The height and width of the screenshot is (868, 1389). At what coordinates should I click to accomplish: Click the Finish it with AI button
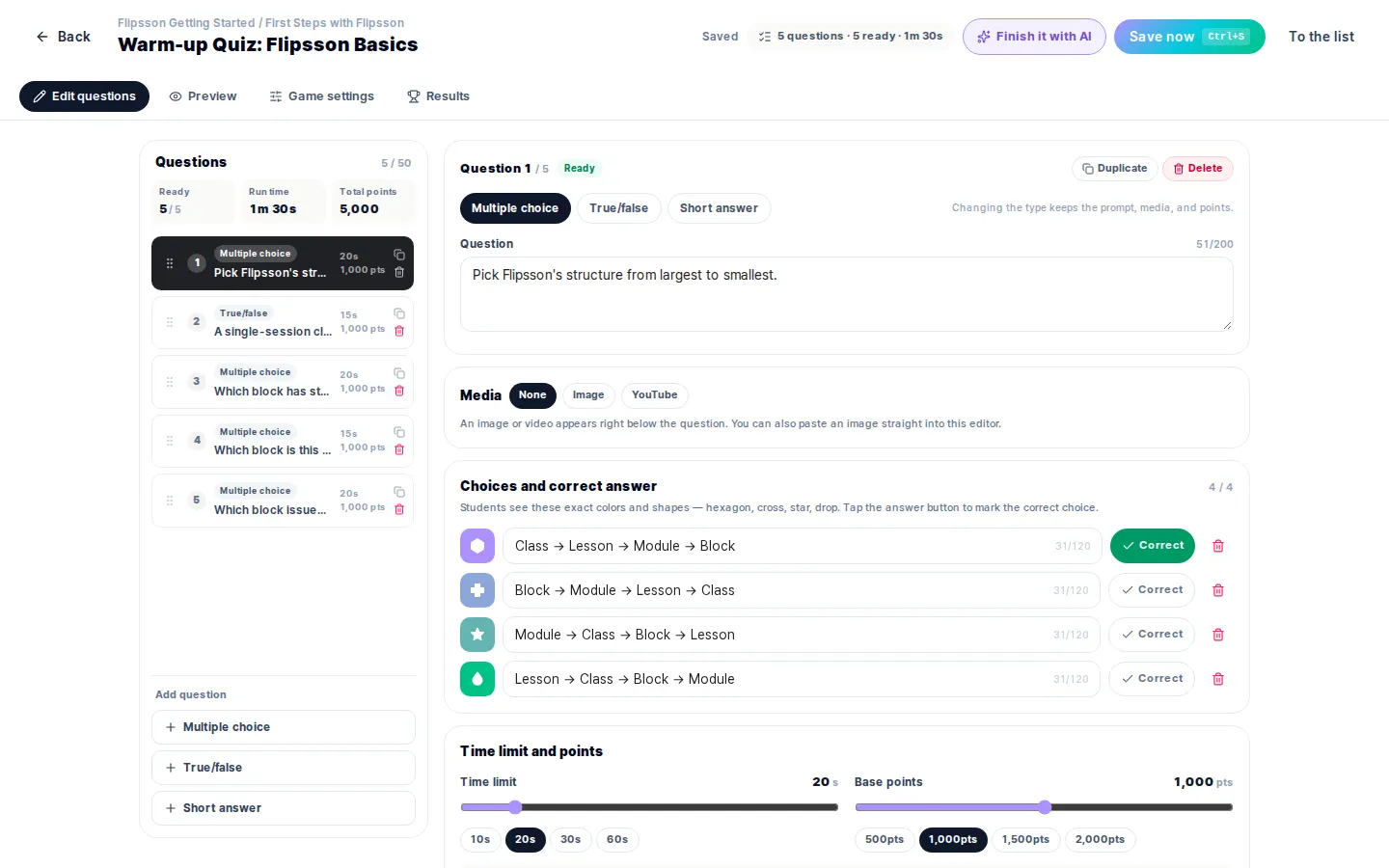click(x=1034, y=37)
